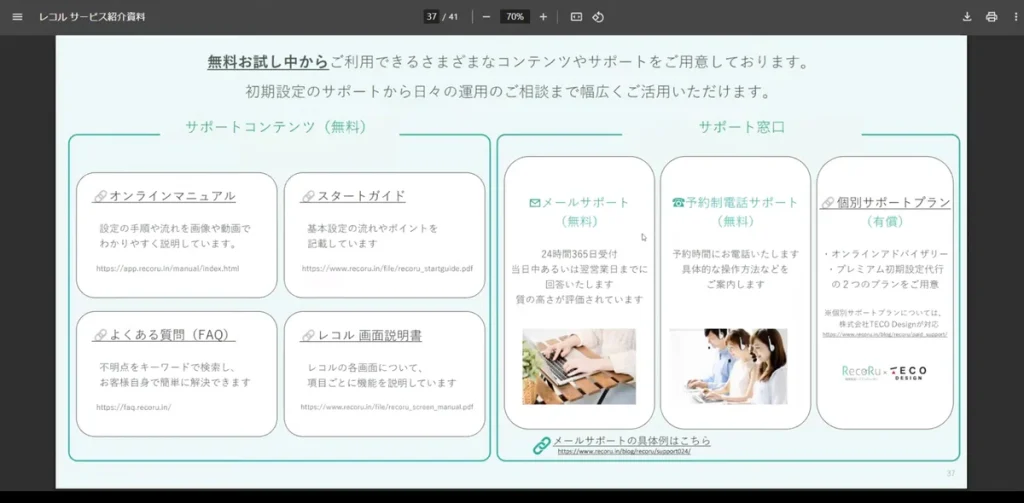
Task: Open the recoru_screen_manual.pdf link
Action: pyautogui.click(x=387, y=407)
